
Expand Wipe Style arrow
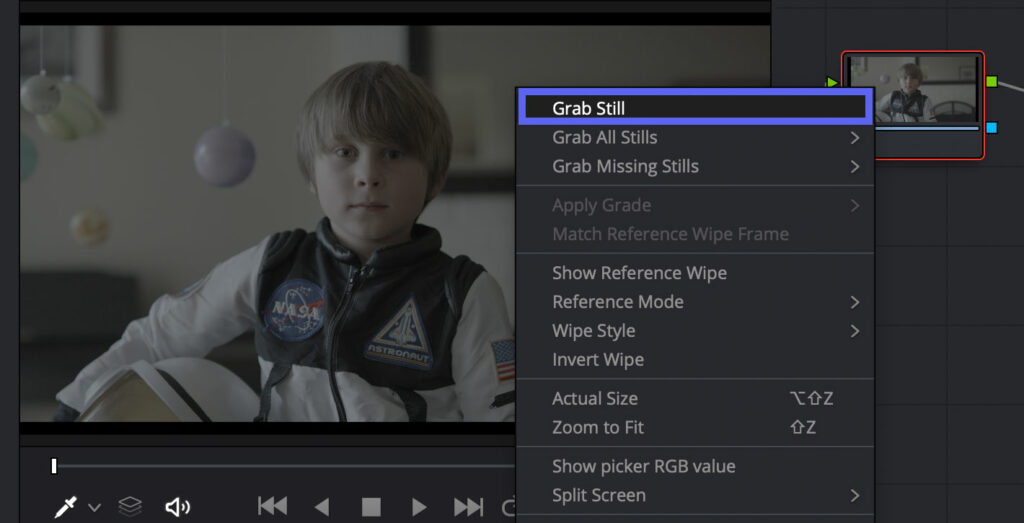tap(855, 331)
